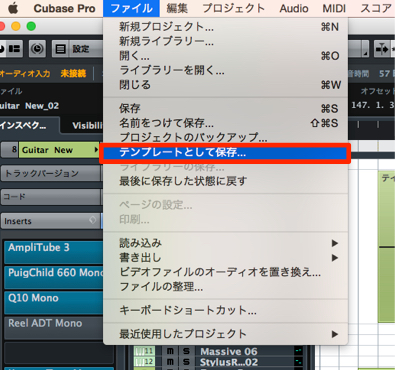Solo the Massive 06 track
This screenshot has width=395, height=370.
pyautogui.click(x=186, y=351)
